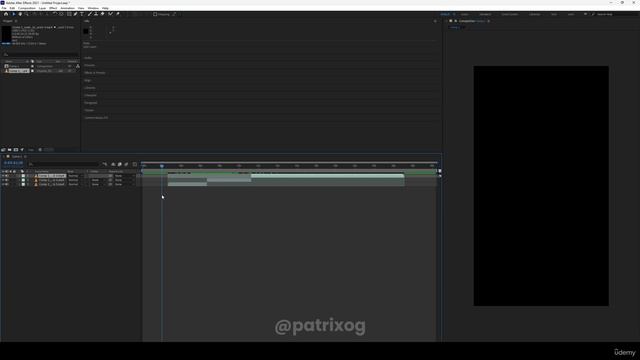Mute audio of the second layer
This screenshot has width=640, height=360.
pos(7,180)
